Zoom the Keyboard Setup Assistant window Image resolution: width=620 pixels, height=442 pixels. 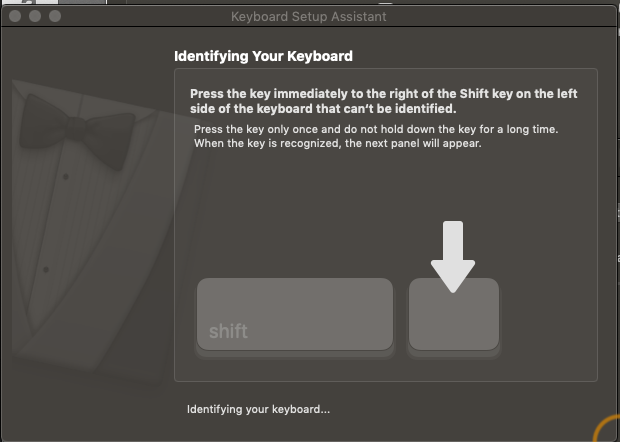coord(55,16)
